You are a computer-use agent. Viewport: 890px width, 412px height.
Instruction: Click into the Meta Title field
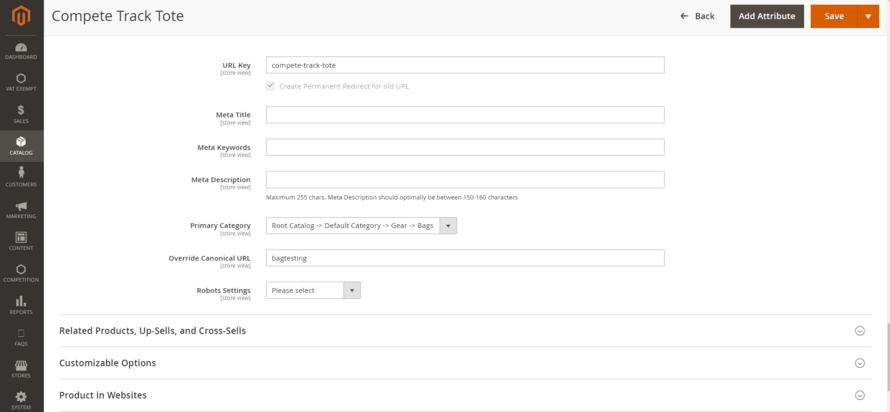click(x=465, y=115)
